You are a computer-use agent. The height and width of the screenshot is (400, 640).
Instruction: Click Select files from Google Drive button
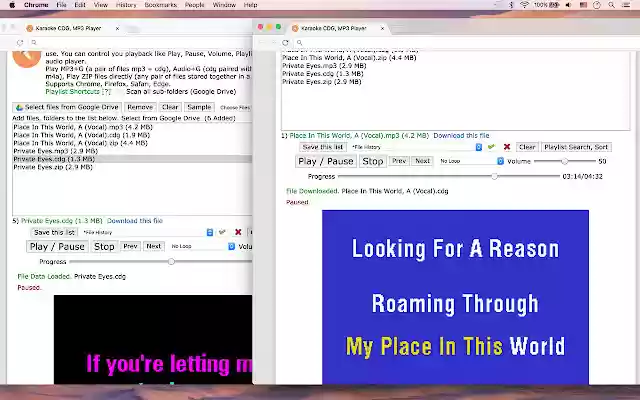tap(67, 107)
